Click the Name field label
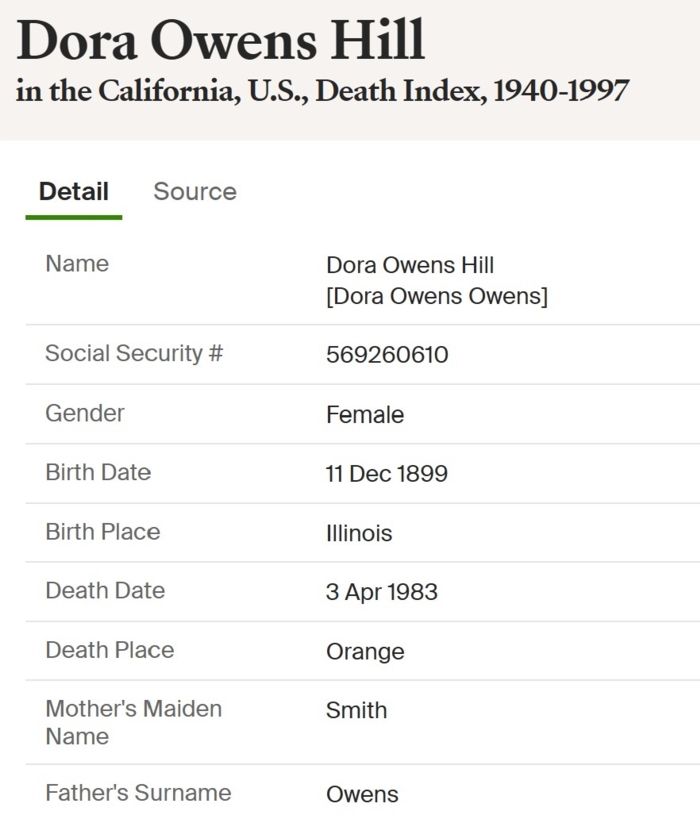 tap(77, 264)
